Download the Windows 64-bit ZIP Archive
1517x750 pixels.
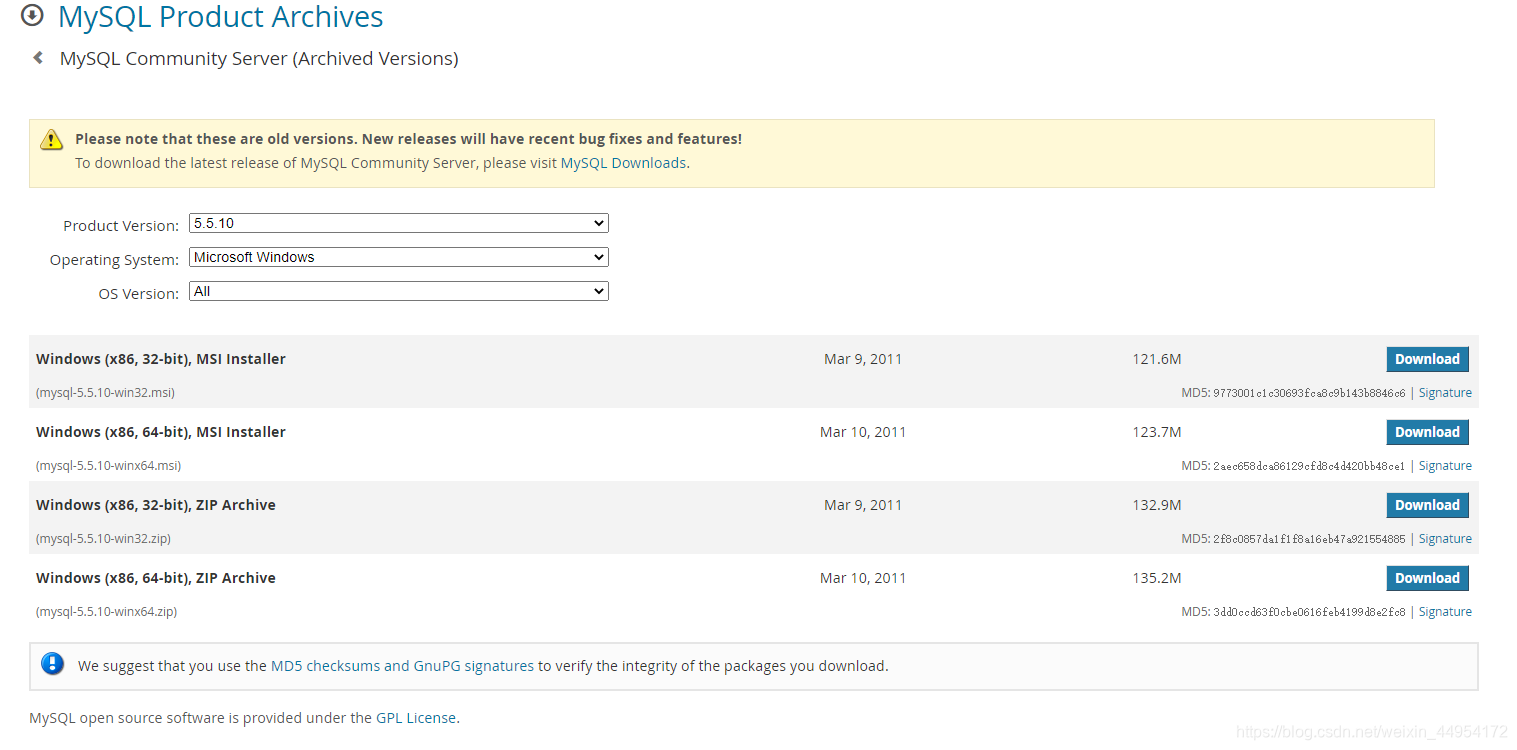1427,578
